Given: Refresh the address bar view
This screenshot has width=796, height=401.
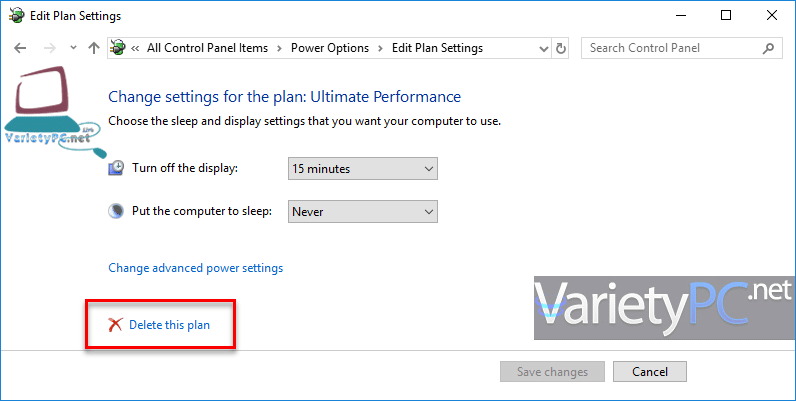Looking at the screenshot, I should (x=560, y=48).
